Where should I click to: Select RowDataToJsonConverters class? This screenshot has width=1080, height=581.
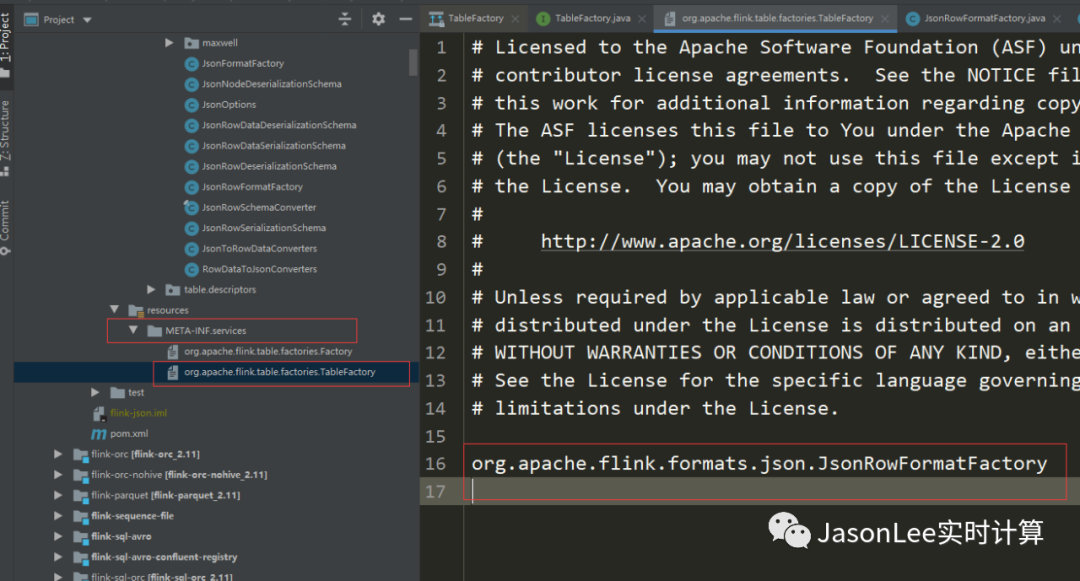(259, 269)
